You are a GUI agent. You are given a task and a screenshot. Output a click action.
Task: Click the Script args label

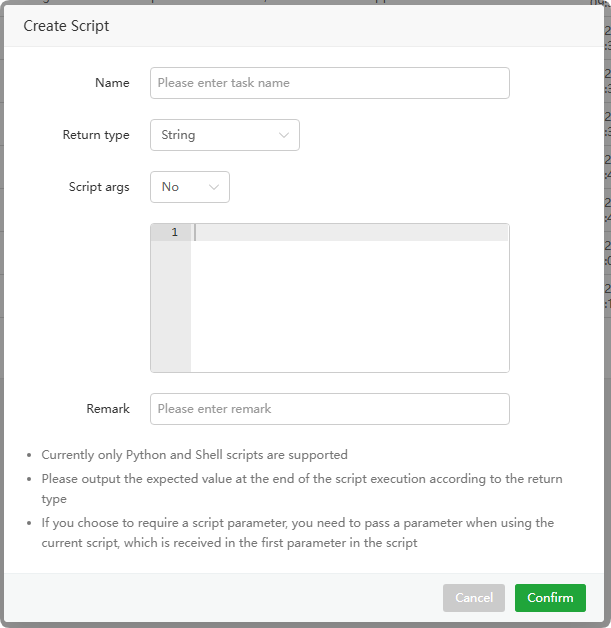[99, 187]
